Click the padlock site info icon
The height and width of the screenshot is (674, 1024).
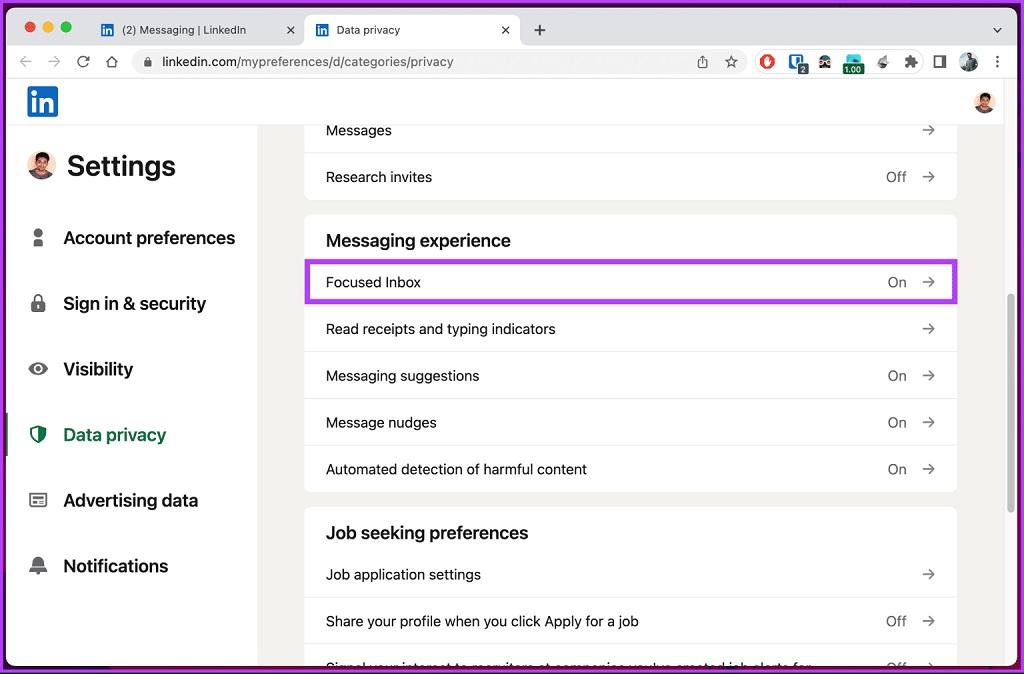pos(148,62)
